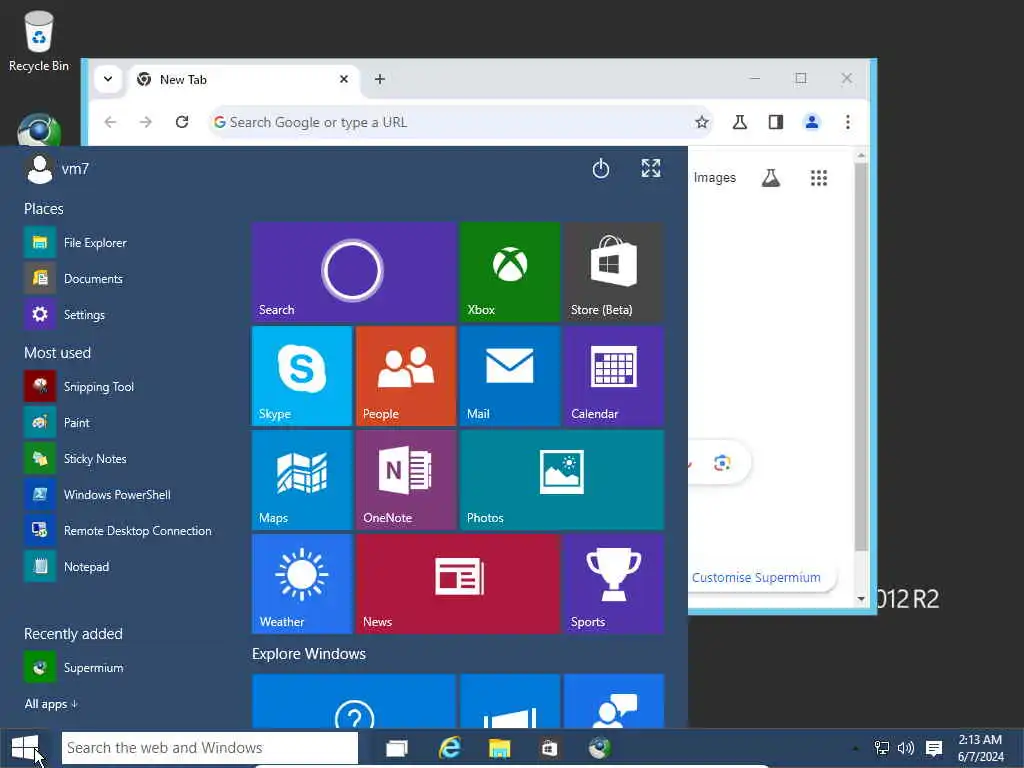Open Task View on taskbar
This screenshot has width=1024, height=768.
click(396, 748)
